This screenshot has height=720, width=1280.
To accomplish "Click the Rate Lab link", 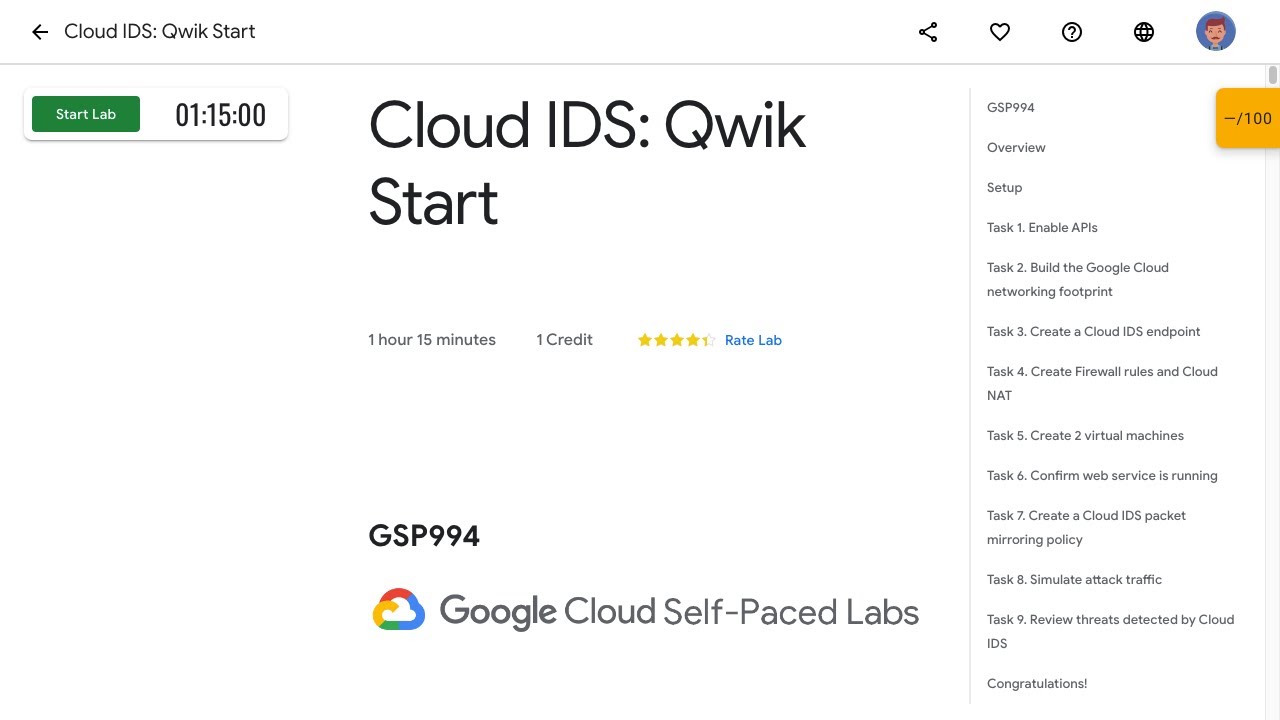I will tap(753, 340).
